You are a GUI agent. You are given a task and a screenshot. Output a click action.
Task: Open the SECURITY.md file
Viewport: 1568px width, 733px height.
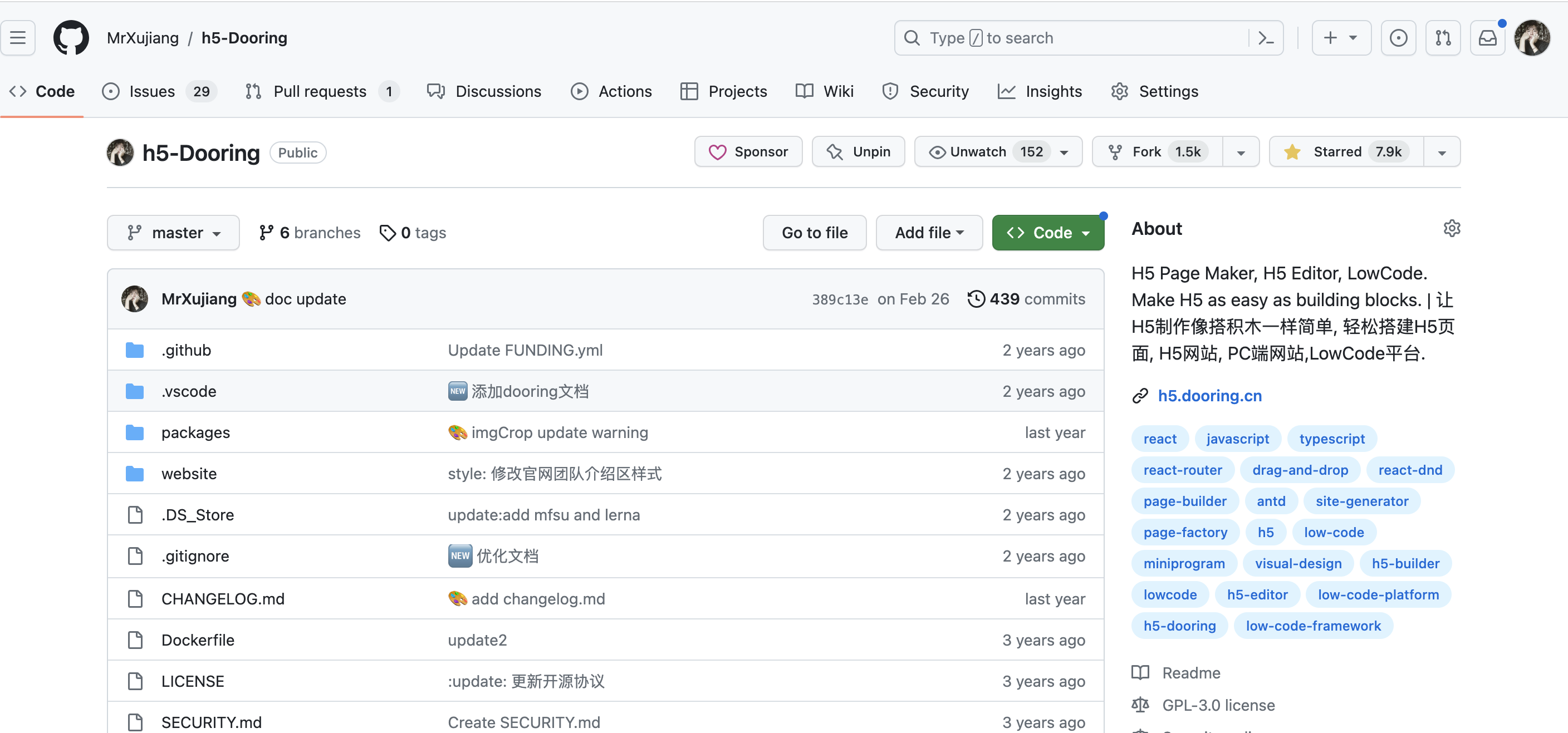211,722
